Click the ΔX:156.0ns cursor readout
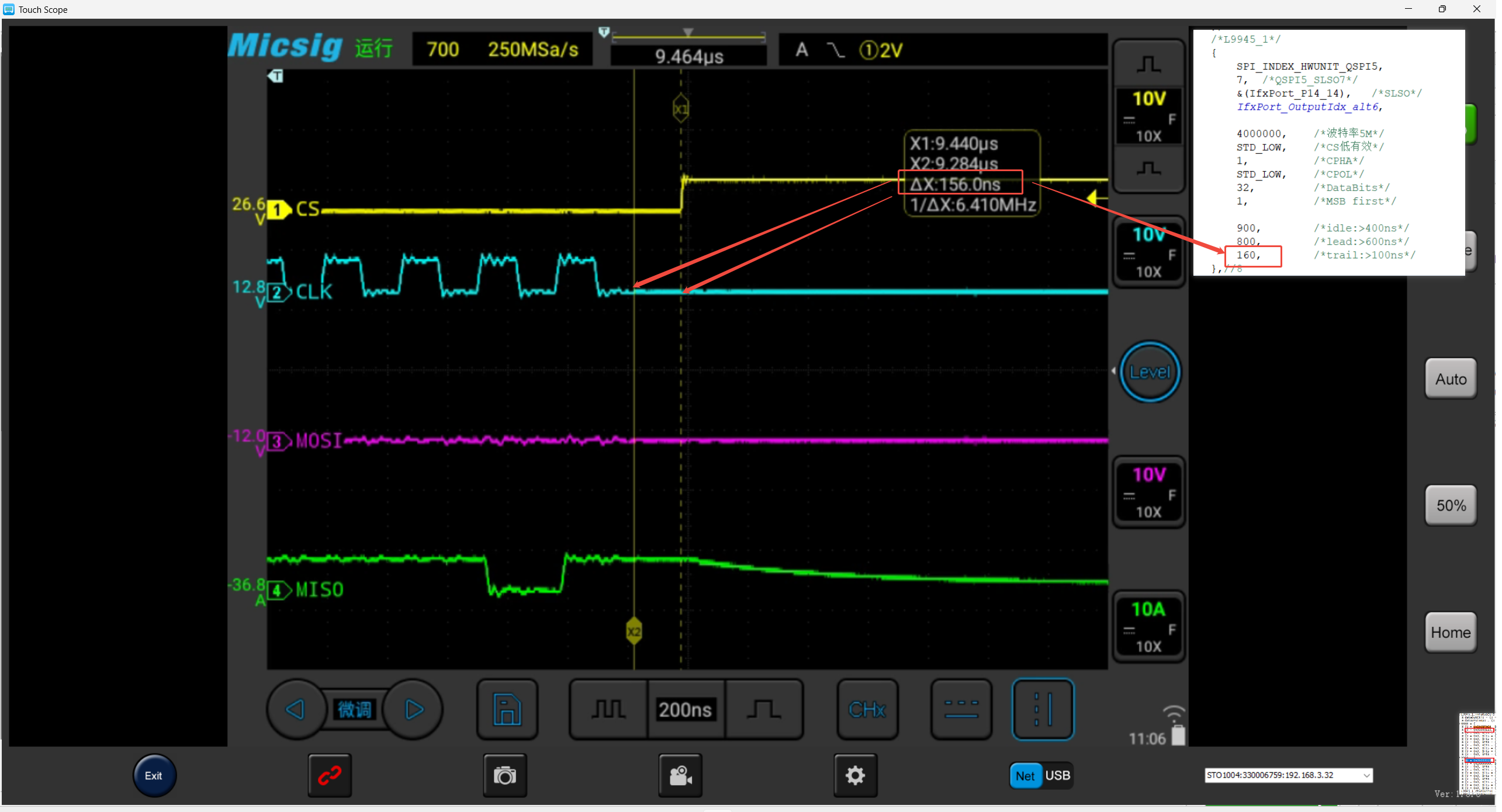The height and width of the screenshot is (812, 1502). 956,185
